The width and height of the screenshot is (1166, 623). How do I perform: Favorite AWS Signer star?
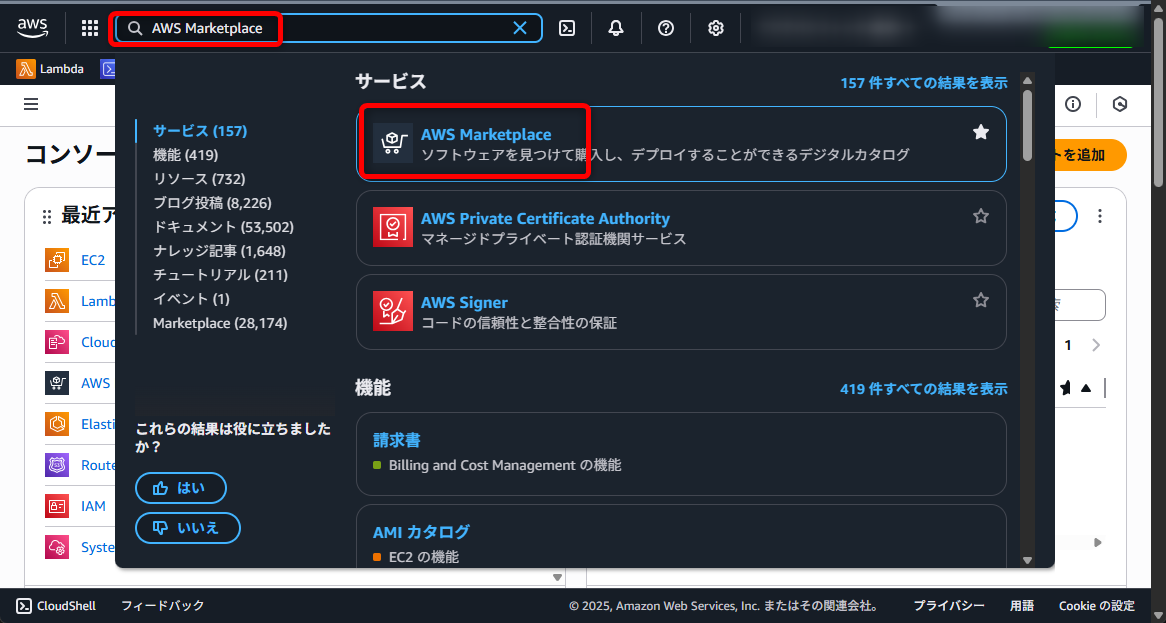click(981, 300)
